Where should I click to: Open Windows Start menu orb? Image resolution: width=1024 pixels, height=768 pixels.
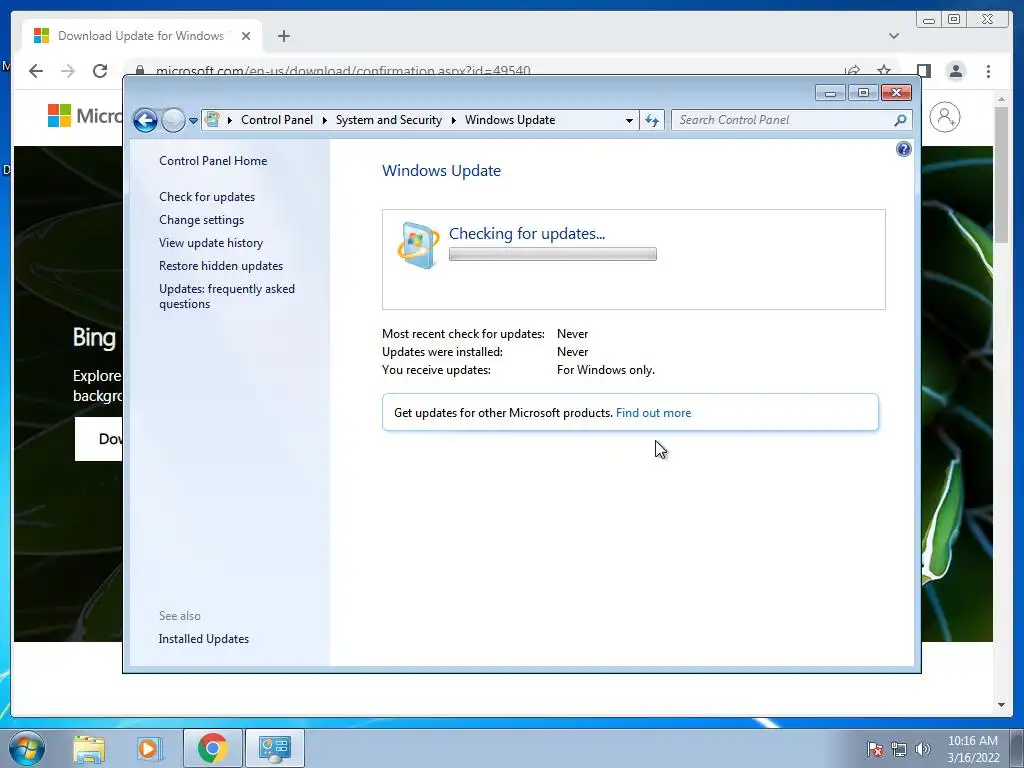tap(27, 748)
